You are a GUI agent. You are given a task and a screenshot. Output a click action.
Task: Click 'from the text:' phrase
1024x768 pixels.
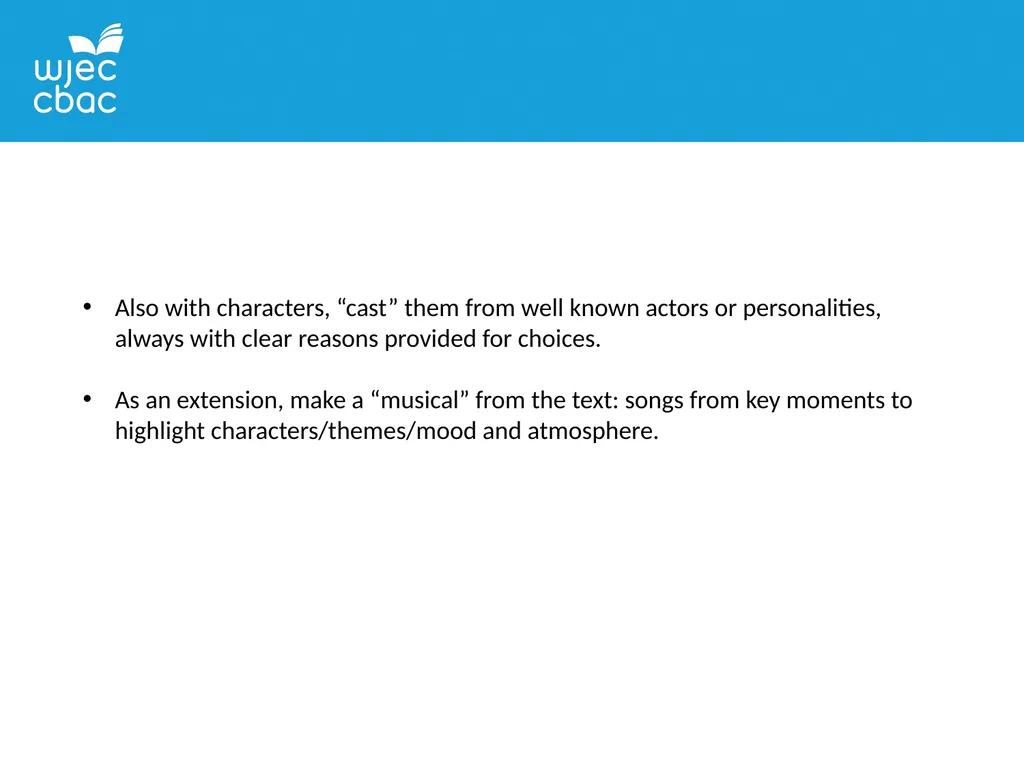coord(547,400)
